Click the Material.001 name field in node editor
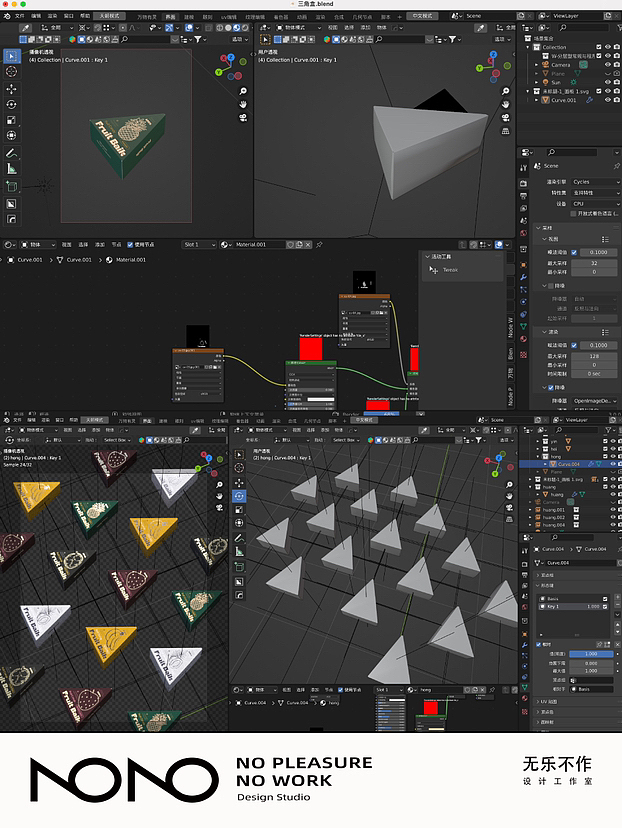Screen dimensions: 622x828 [259, 244]
